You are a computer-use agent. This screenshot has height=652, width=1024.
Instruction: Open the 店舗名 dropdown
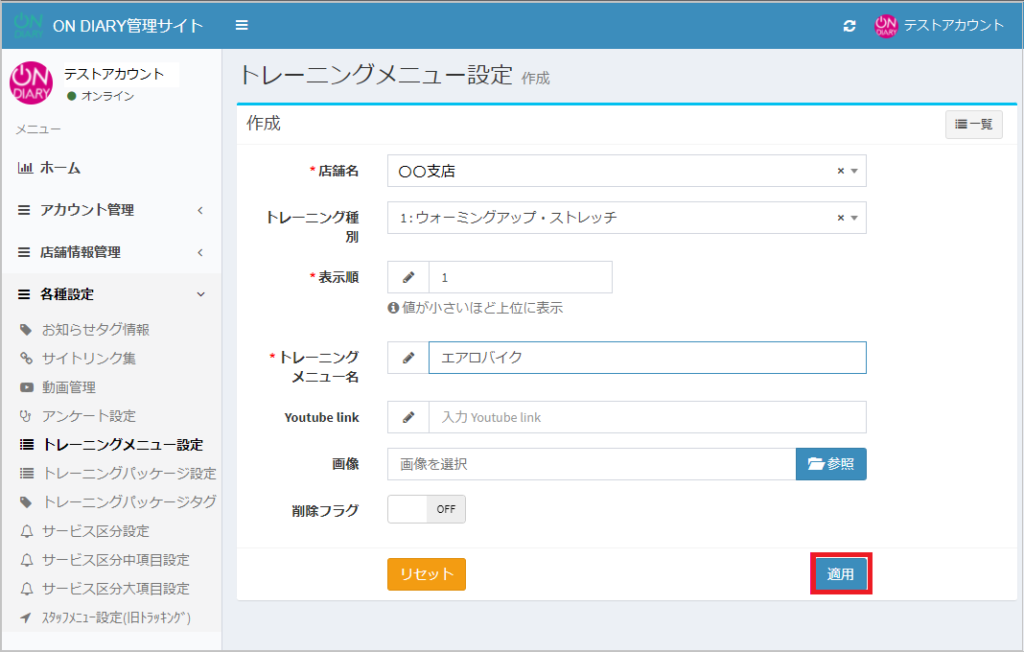(620, 171)
